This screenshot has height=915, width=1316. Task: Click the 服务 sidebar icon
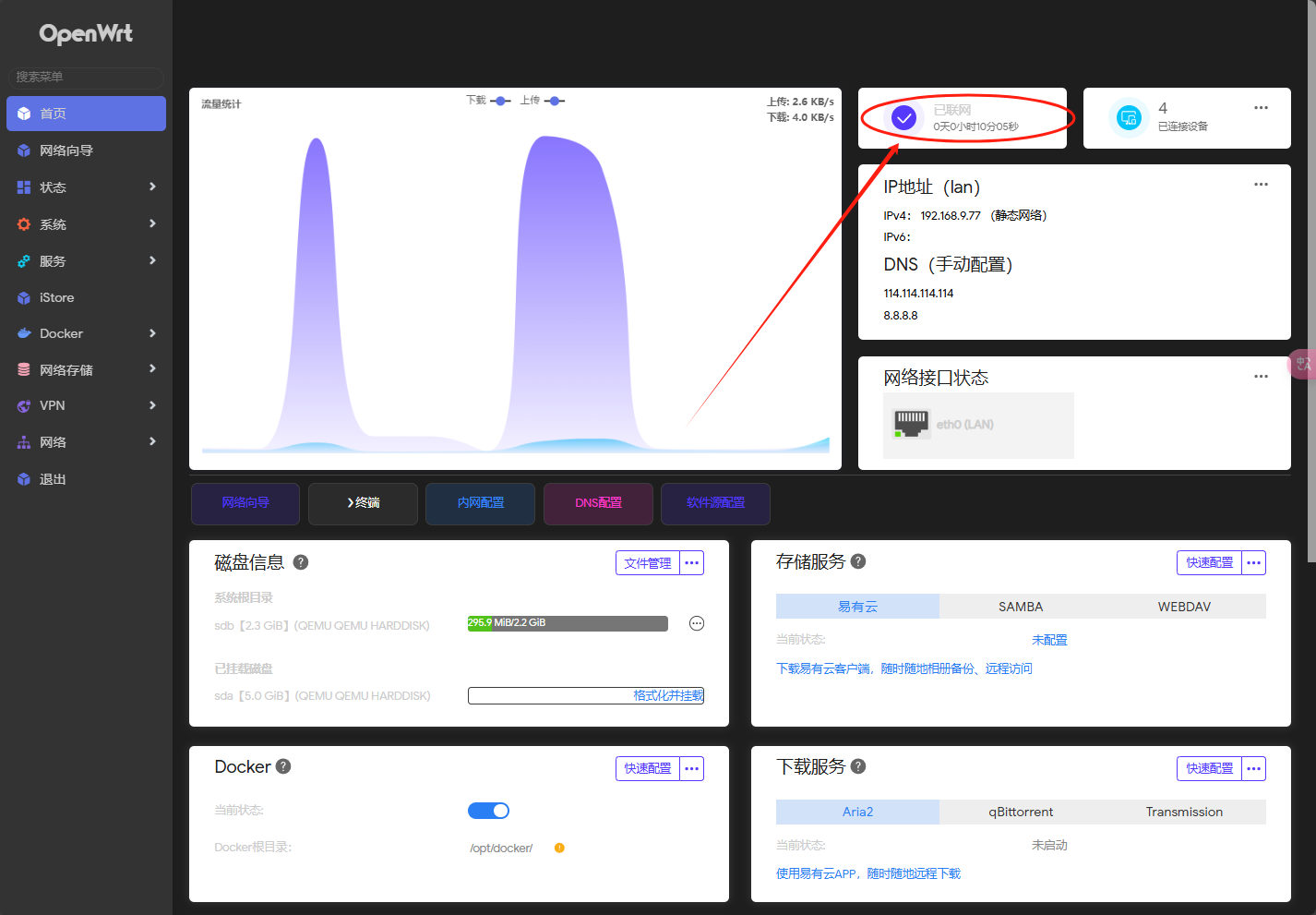(24, 261)
